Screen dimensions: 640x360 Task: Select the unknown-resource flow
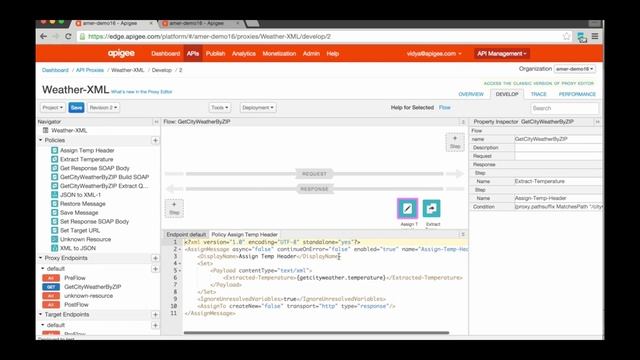89,296
